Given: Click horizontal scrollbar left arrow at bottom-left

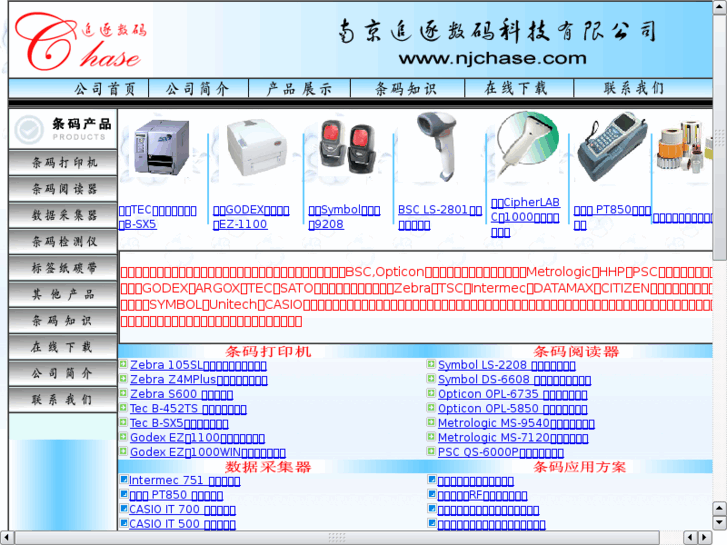Looking at the screenshot, I should 7,537.
